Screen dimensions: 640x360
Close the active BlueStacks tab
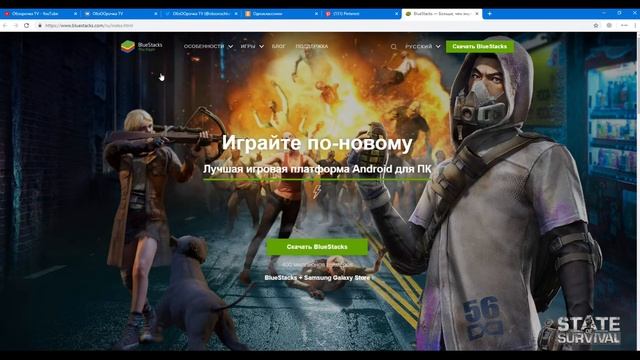coord(477,13)
